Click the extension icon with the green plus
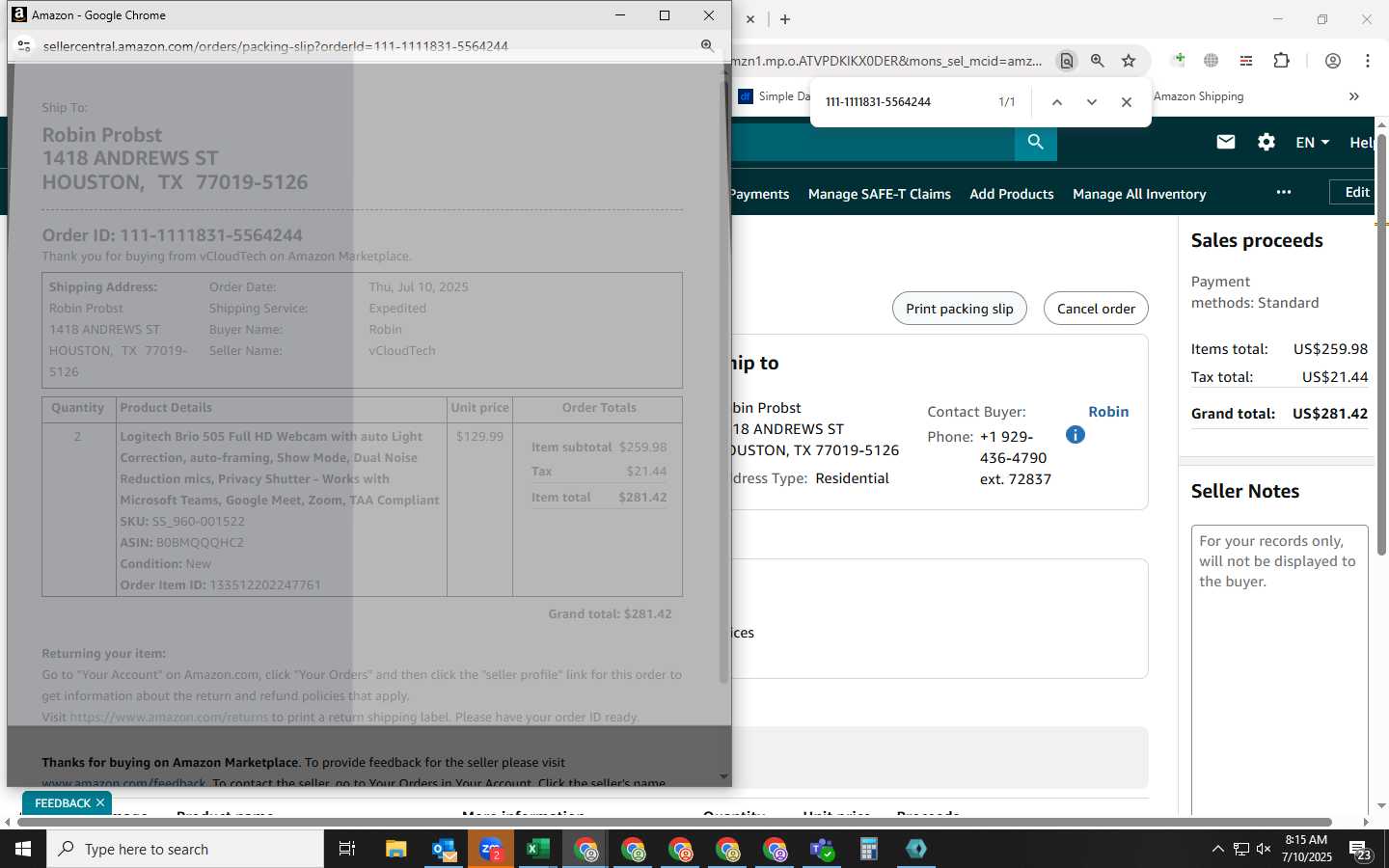The image size is (1389, 868). pos(1179,60)
